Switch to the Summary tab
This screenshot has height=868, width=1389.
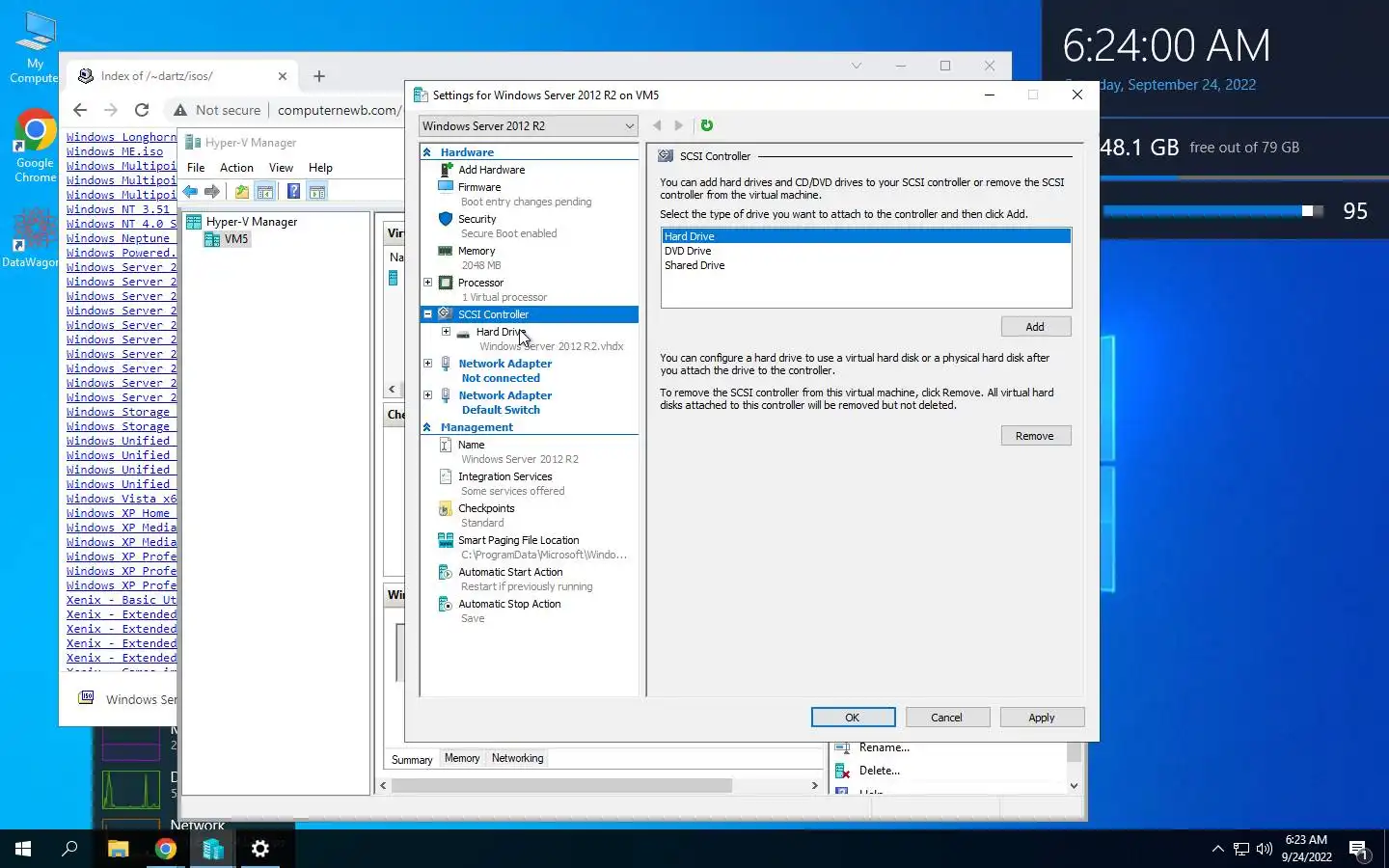coord(412,760)
